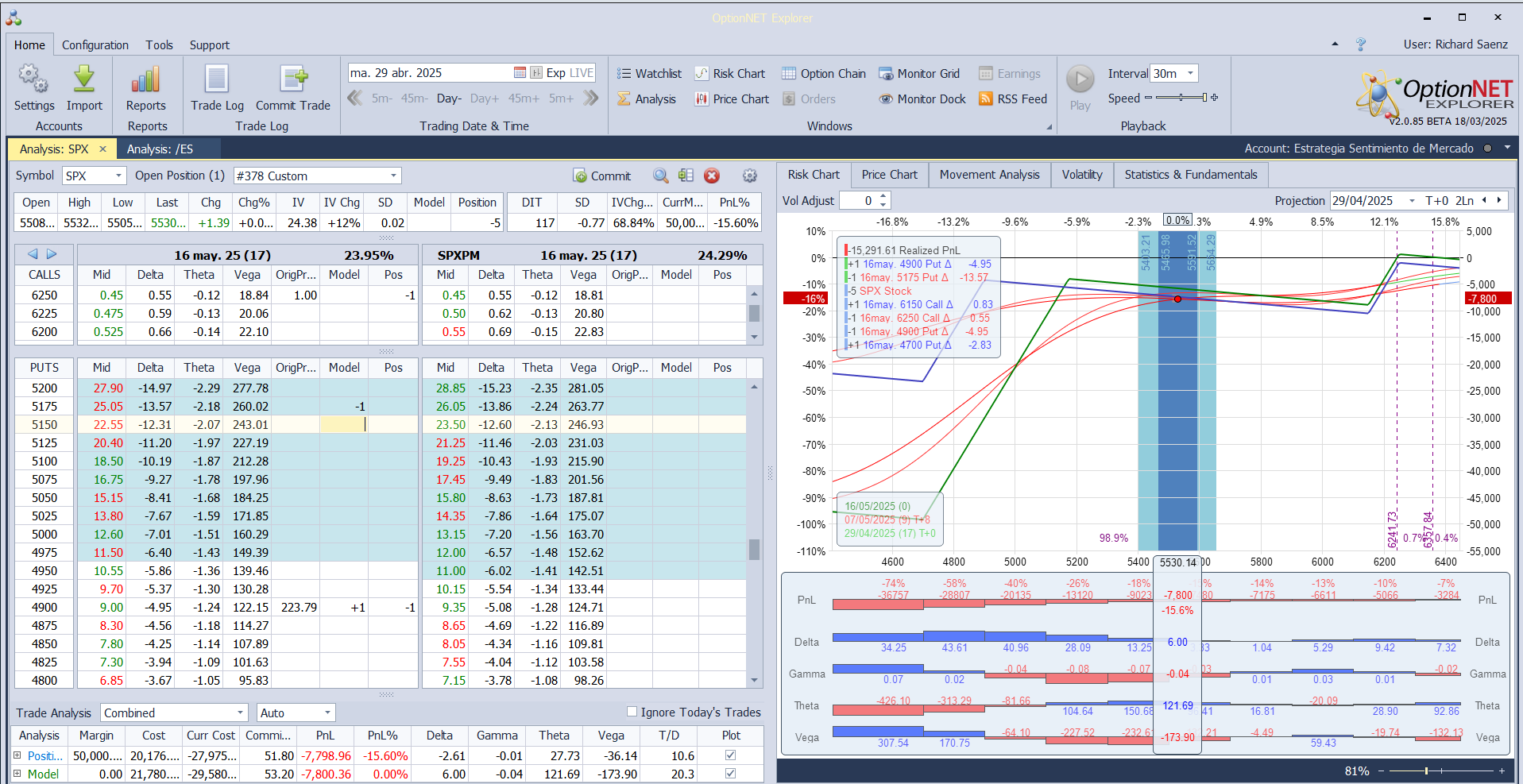Jump forward with the double-right arrows
The height and width of the screenshot is (784, 1523).
pyautogui.click(x=590, y=98)
